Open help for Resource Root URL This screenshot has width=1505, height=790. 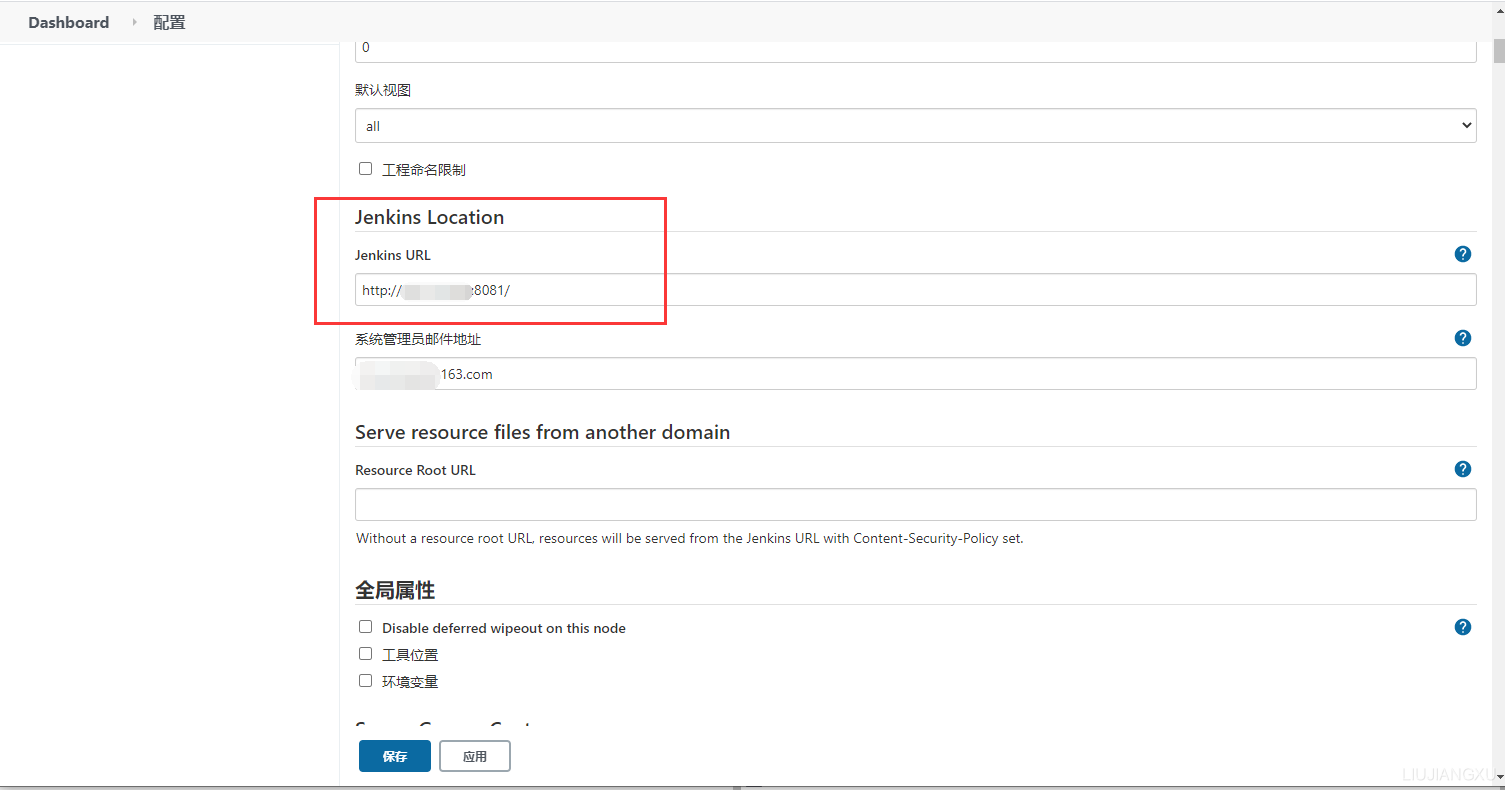coord(1462,469)
